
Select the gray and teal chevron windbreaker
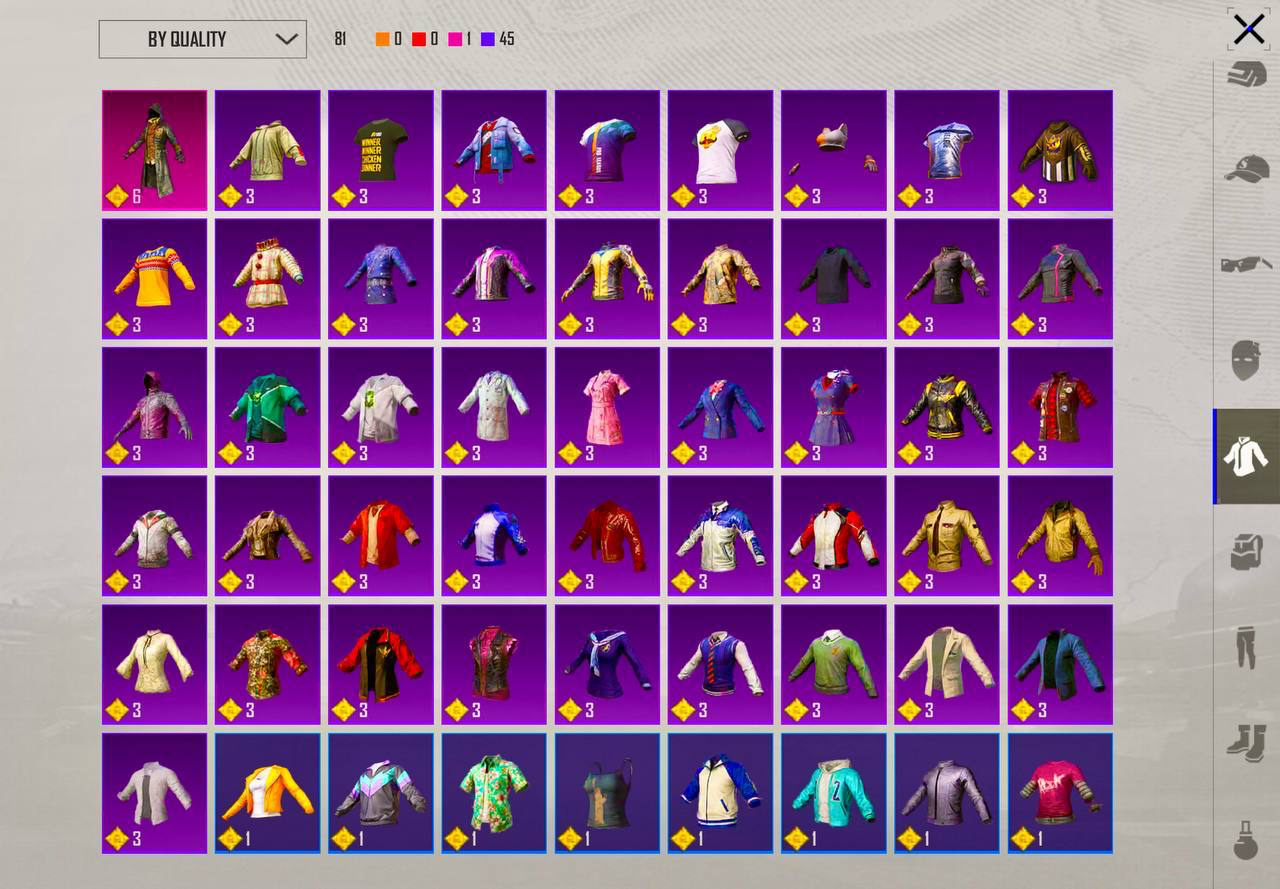click(x=381, y=793)
